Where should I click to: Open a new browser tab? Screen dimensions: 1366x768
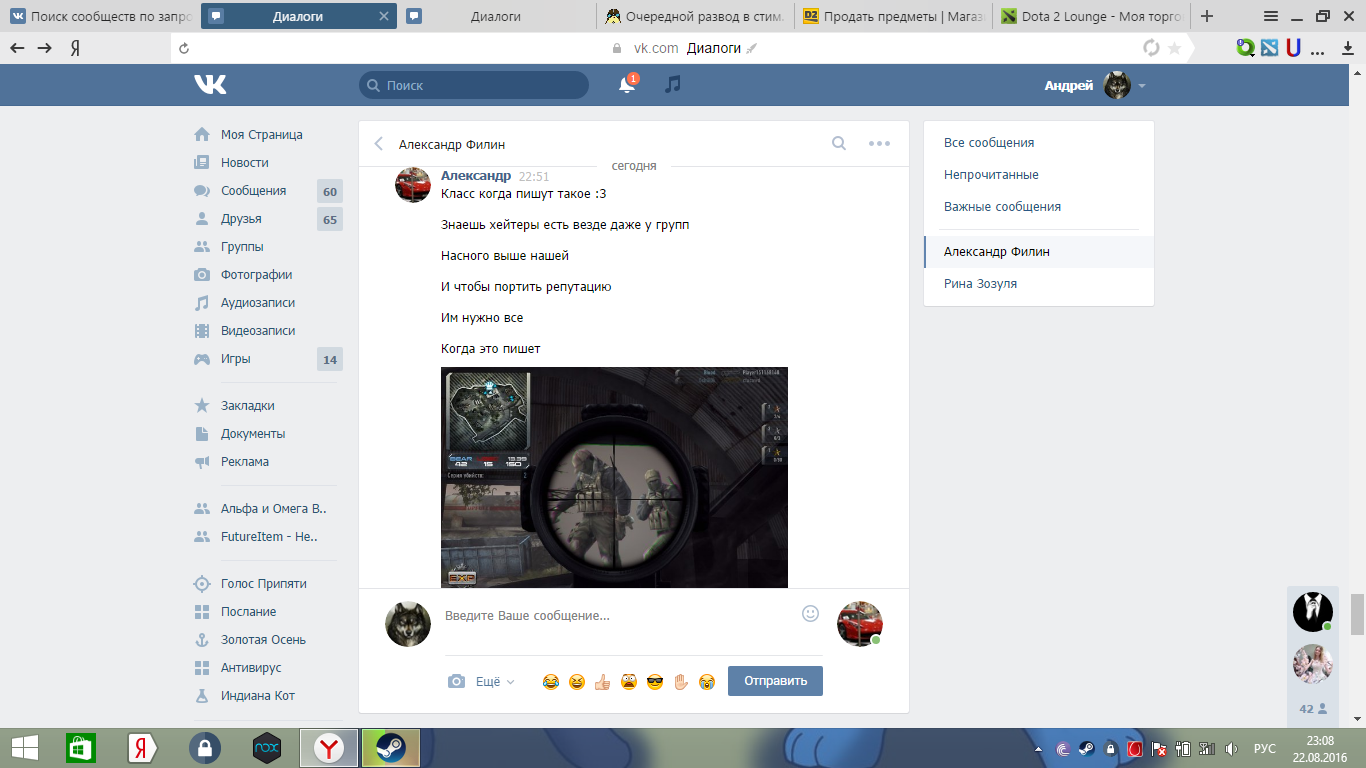coord(1207,16)
